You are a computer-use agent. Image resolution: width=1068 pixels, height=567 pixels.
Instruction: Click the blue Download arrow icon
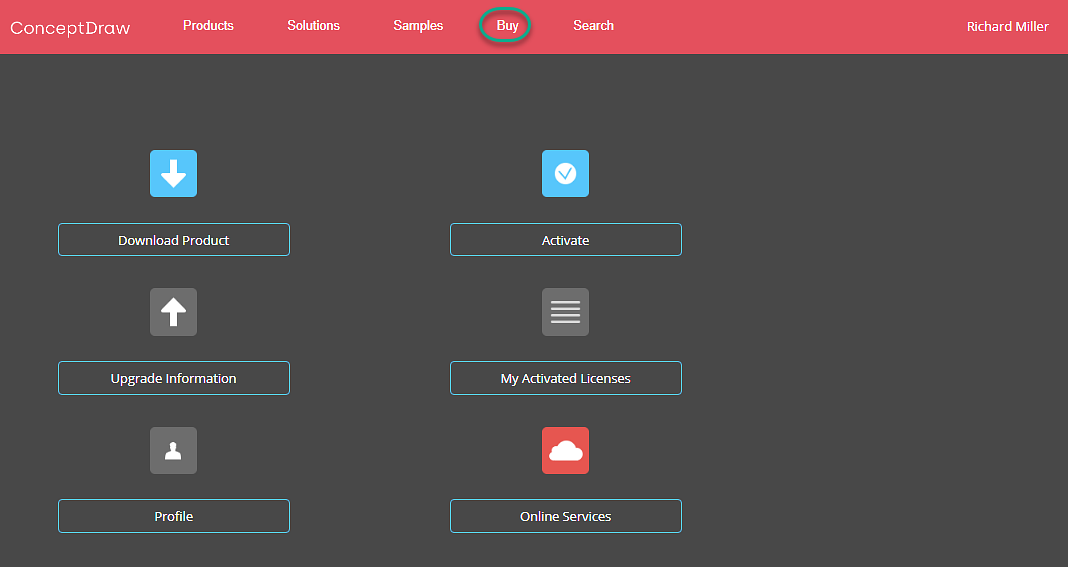174,174
